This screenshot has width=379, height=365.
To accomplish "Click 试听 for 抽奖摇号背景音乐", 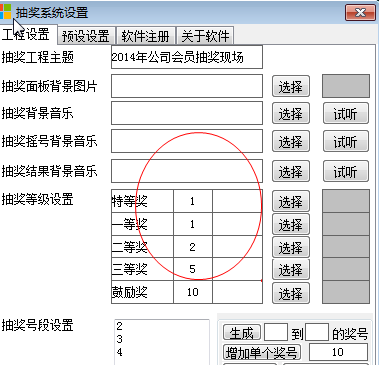I will [x=346, y=141].
